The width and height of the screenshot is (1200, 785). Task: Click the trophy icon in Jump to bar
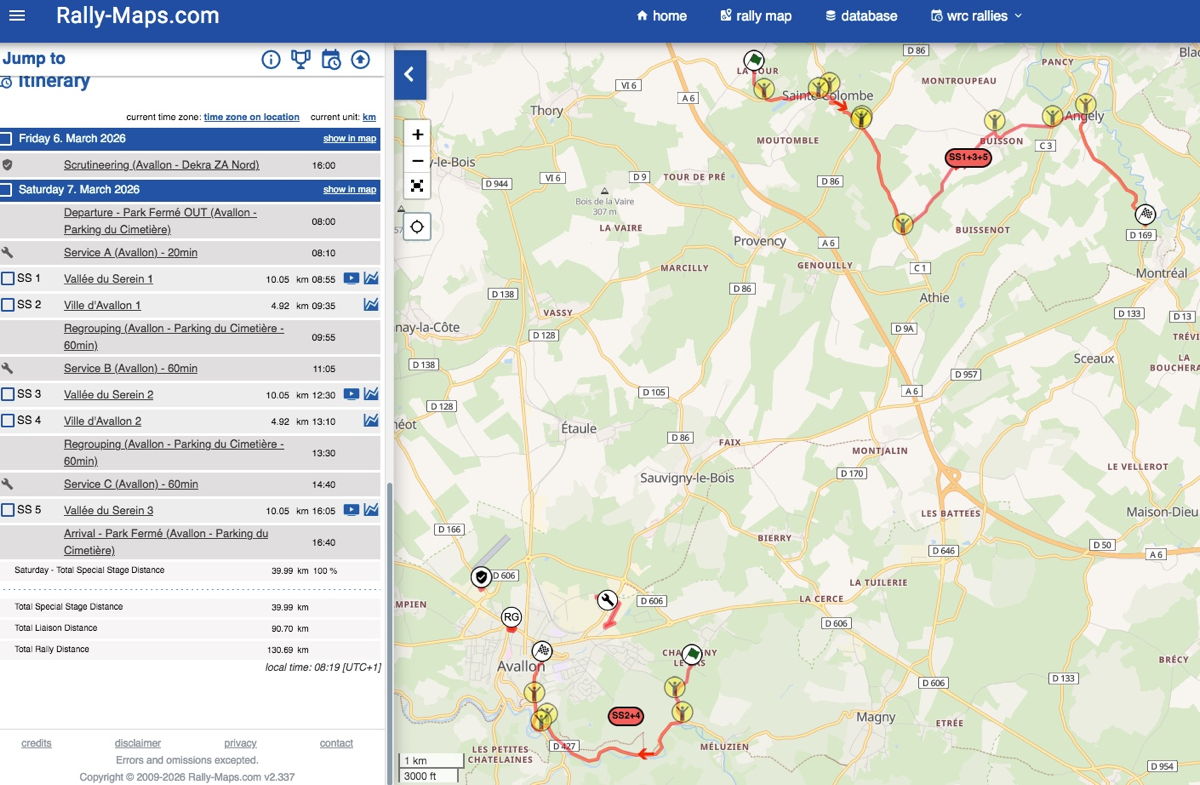[301, 60]
